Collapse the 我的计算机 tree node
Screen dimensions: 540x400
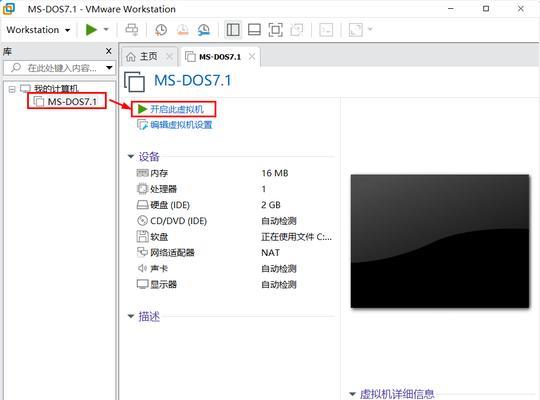point(12,89)
